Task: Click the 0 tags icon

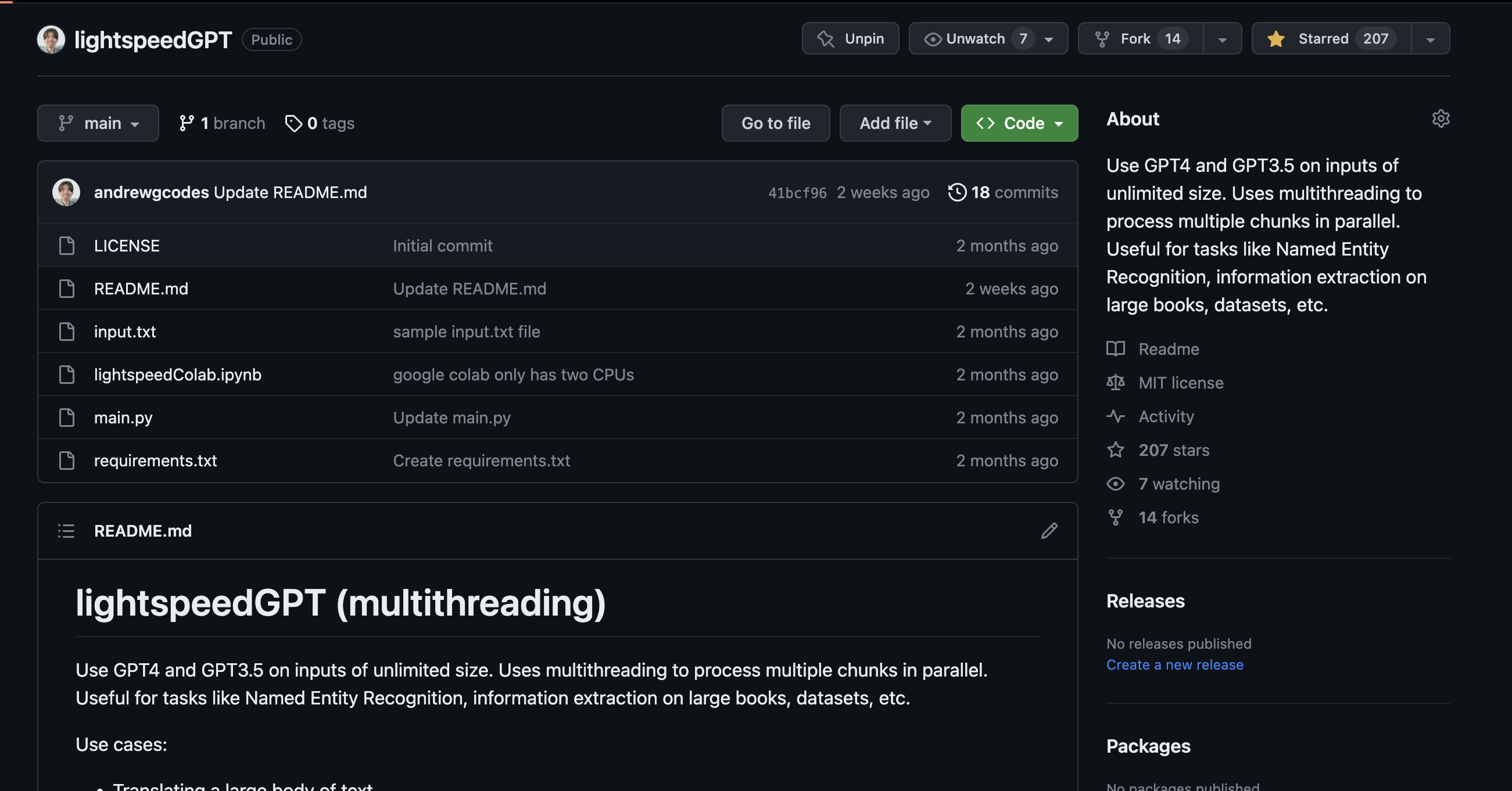Action: coord(293,123)
